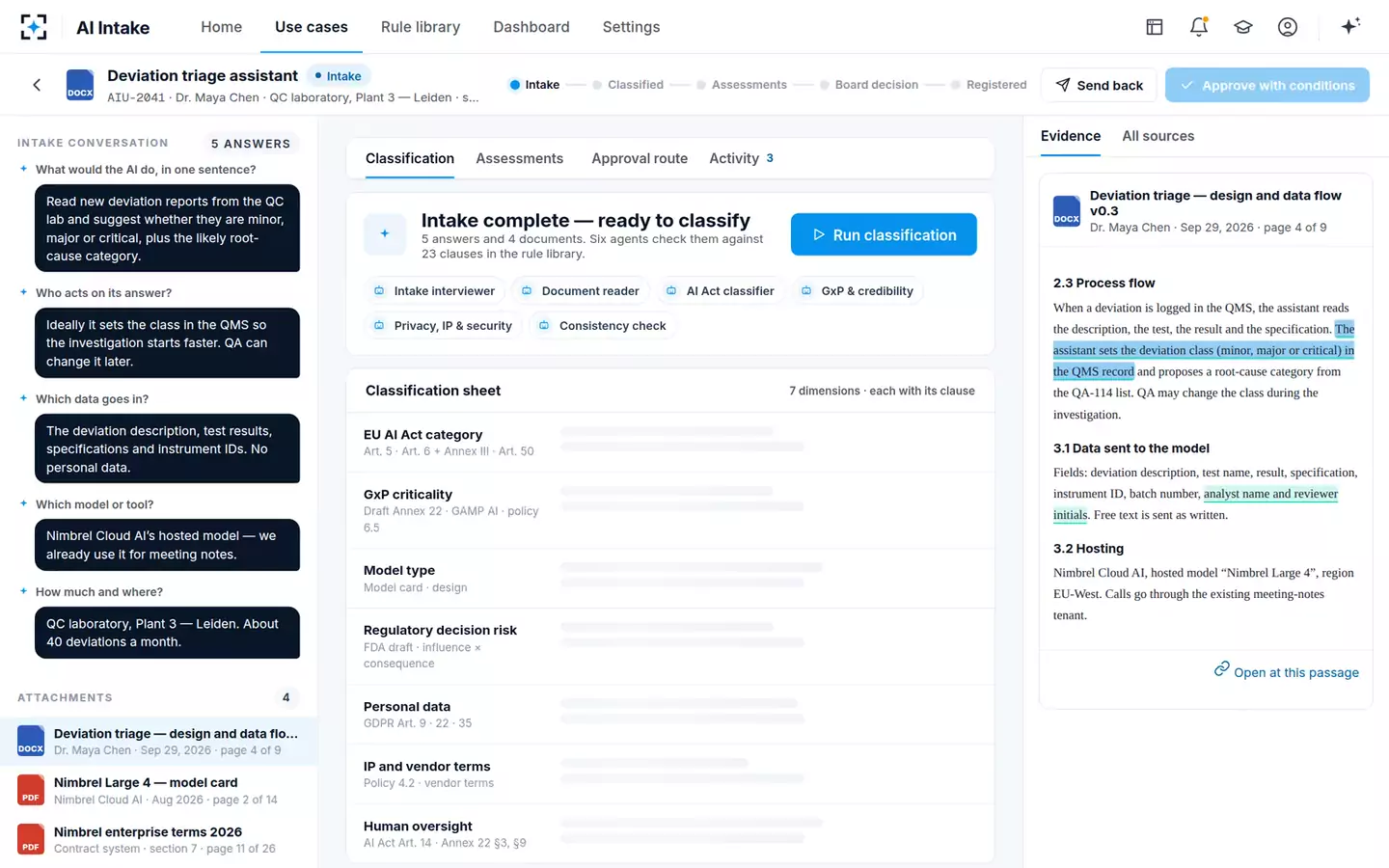Click the attachments count badge showing 4
Viewport: 1389px width, 868px height.
point(286,697)
